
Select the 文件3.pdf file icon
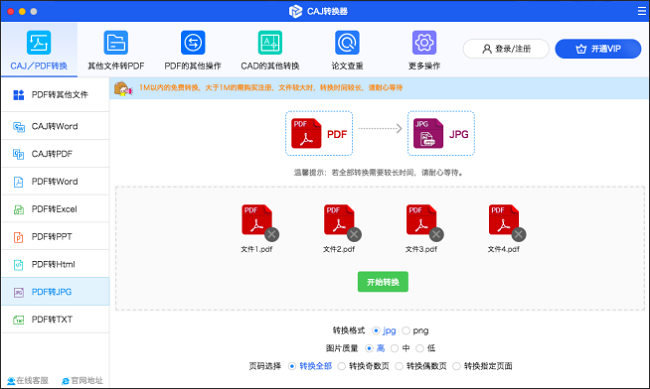pyautogui.click(x=421, y=220)
